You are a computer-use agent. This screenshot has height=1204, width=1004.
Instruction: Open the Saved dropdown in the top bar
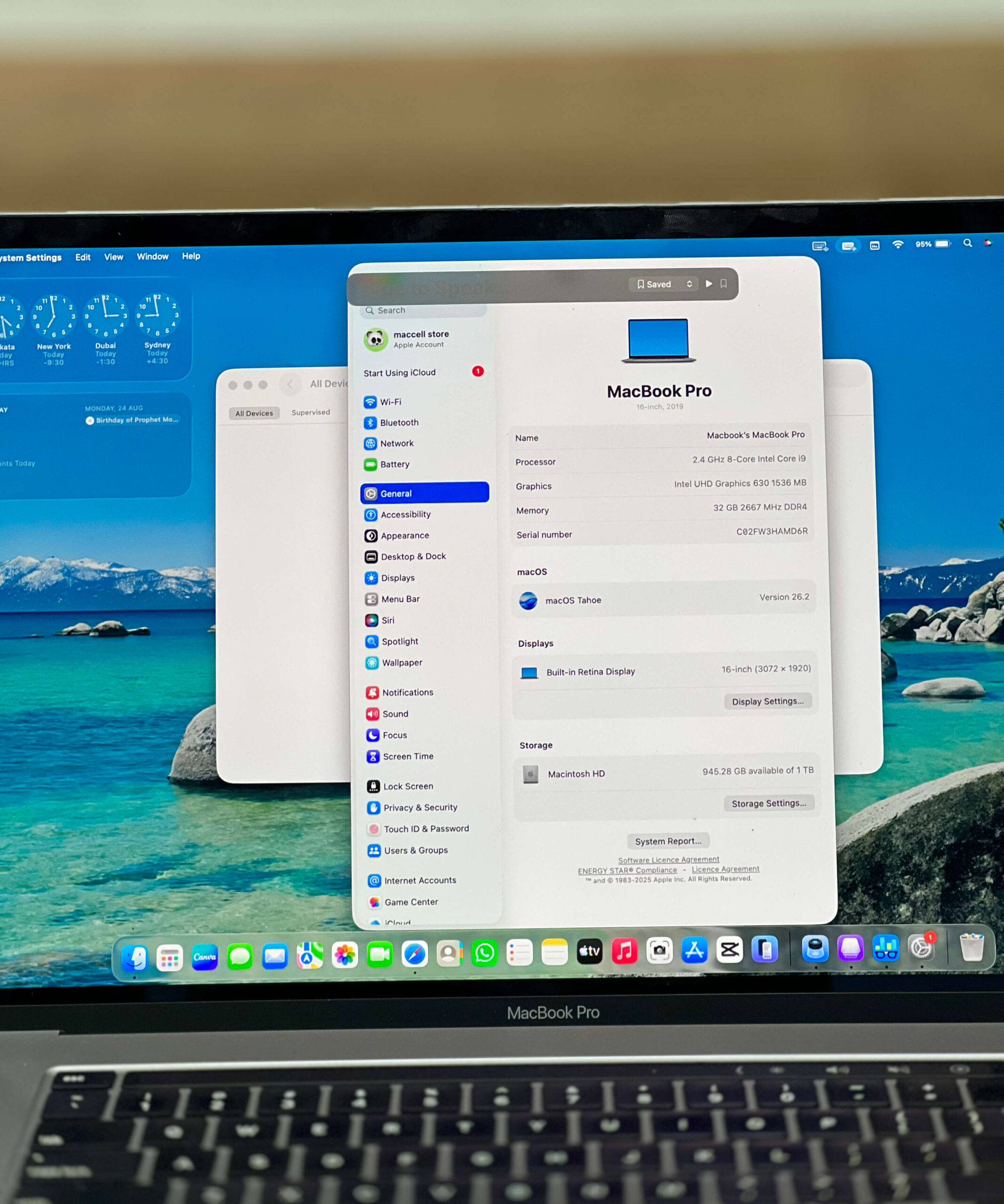pyautogui.click(x=664, y=284)
